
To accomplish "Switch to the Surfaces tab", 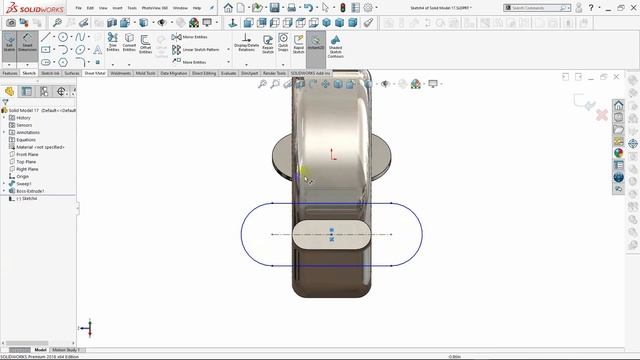I will [72, 73].
